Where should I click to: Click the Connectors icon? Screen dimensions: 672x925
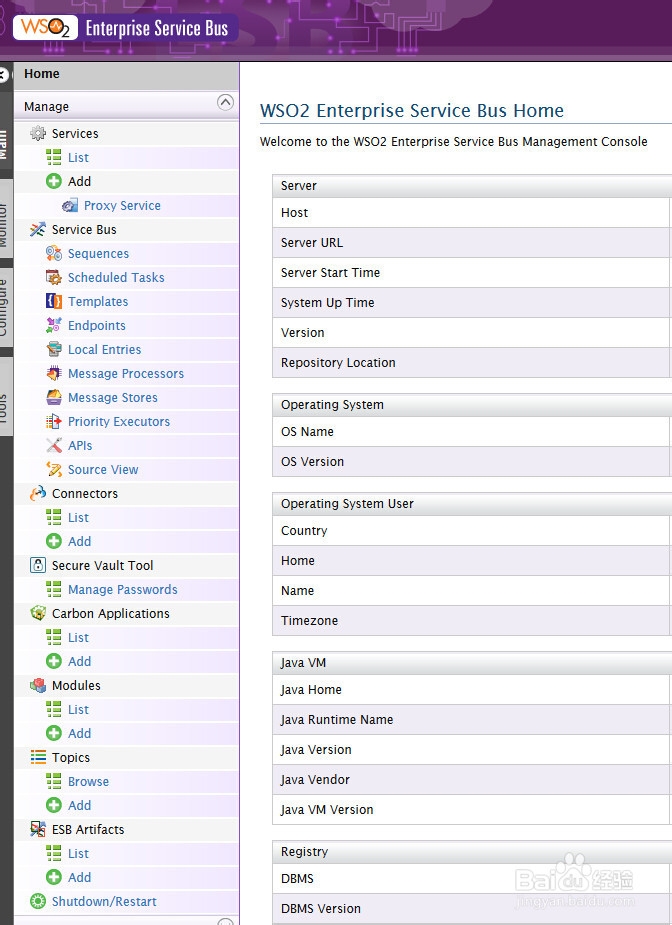tap(38, 493)
